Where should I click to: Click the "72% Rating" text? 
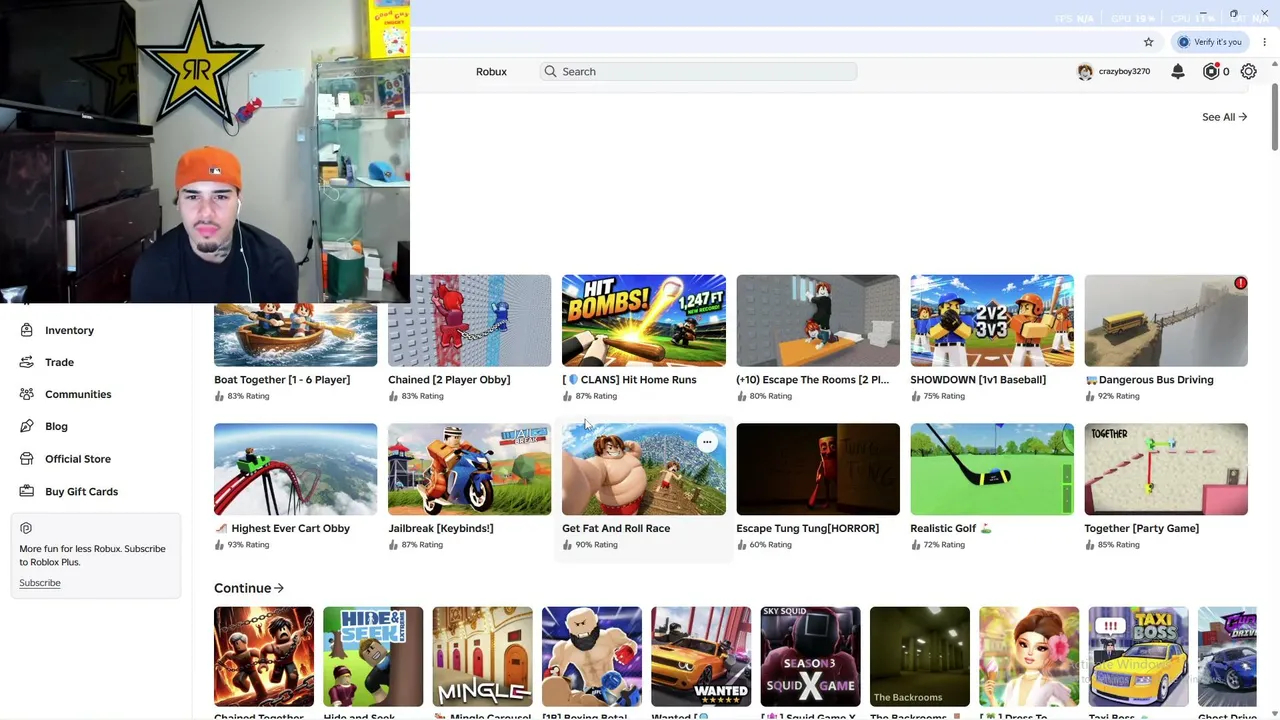click(x=945, y=545)
